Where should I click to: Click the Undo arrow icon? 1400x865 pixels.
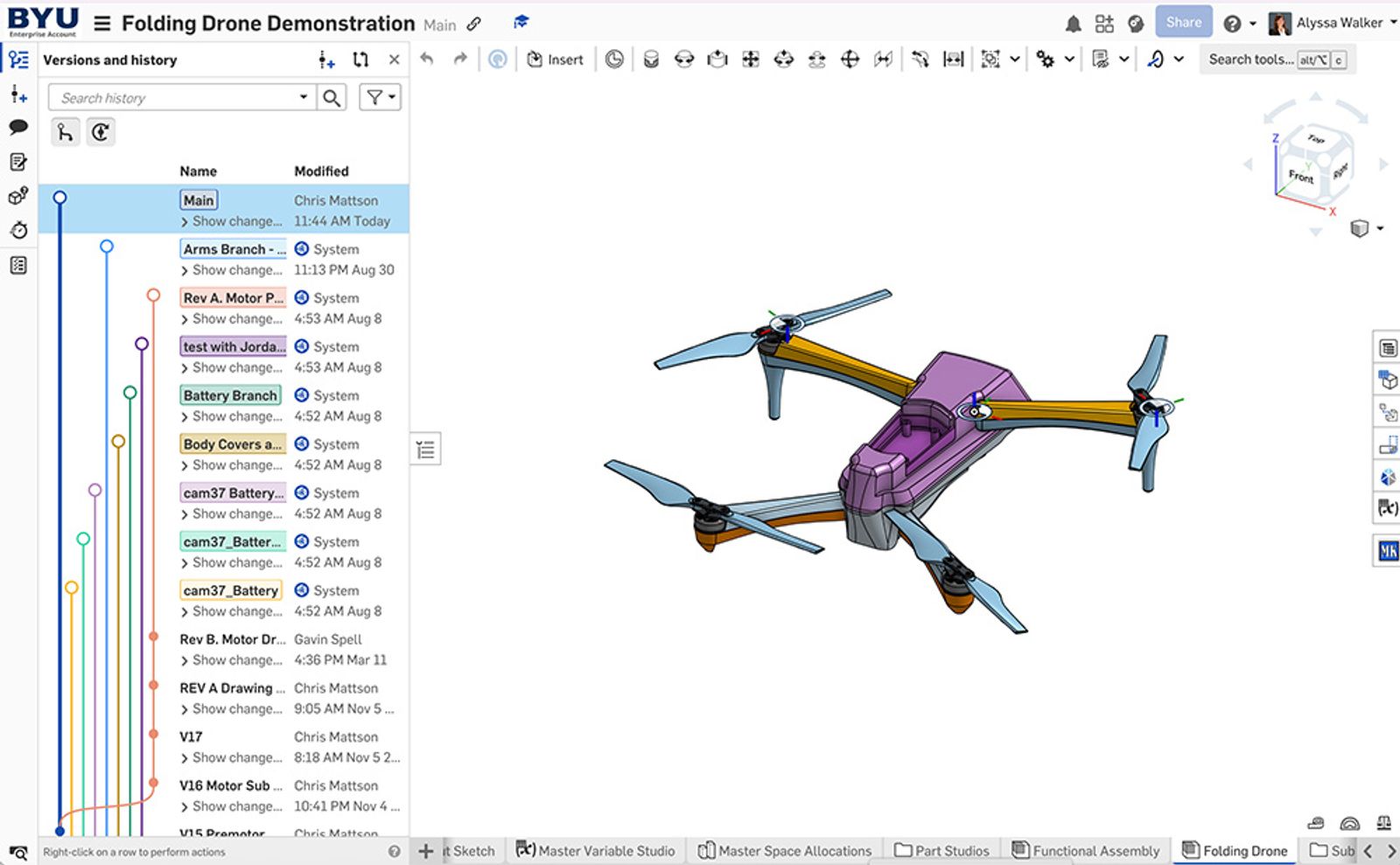[425, 58]
